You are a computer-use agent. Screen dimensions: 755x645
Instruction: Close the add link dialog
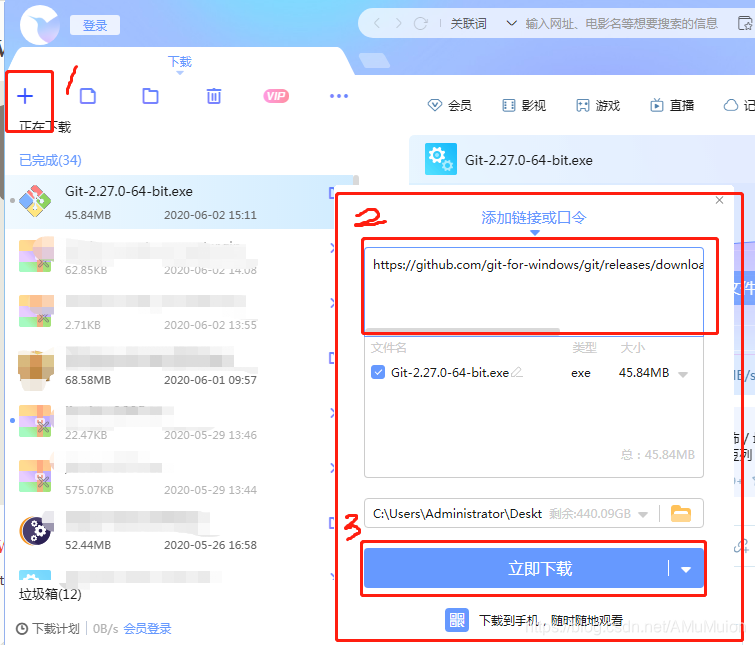(x=719, y=200)
